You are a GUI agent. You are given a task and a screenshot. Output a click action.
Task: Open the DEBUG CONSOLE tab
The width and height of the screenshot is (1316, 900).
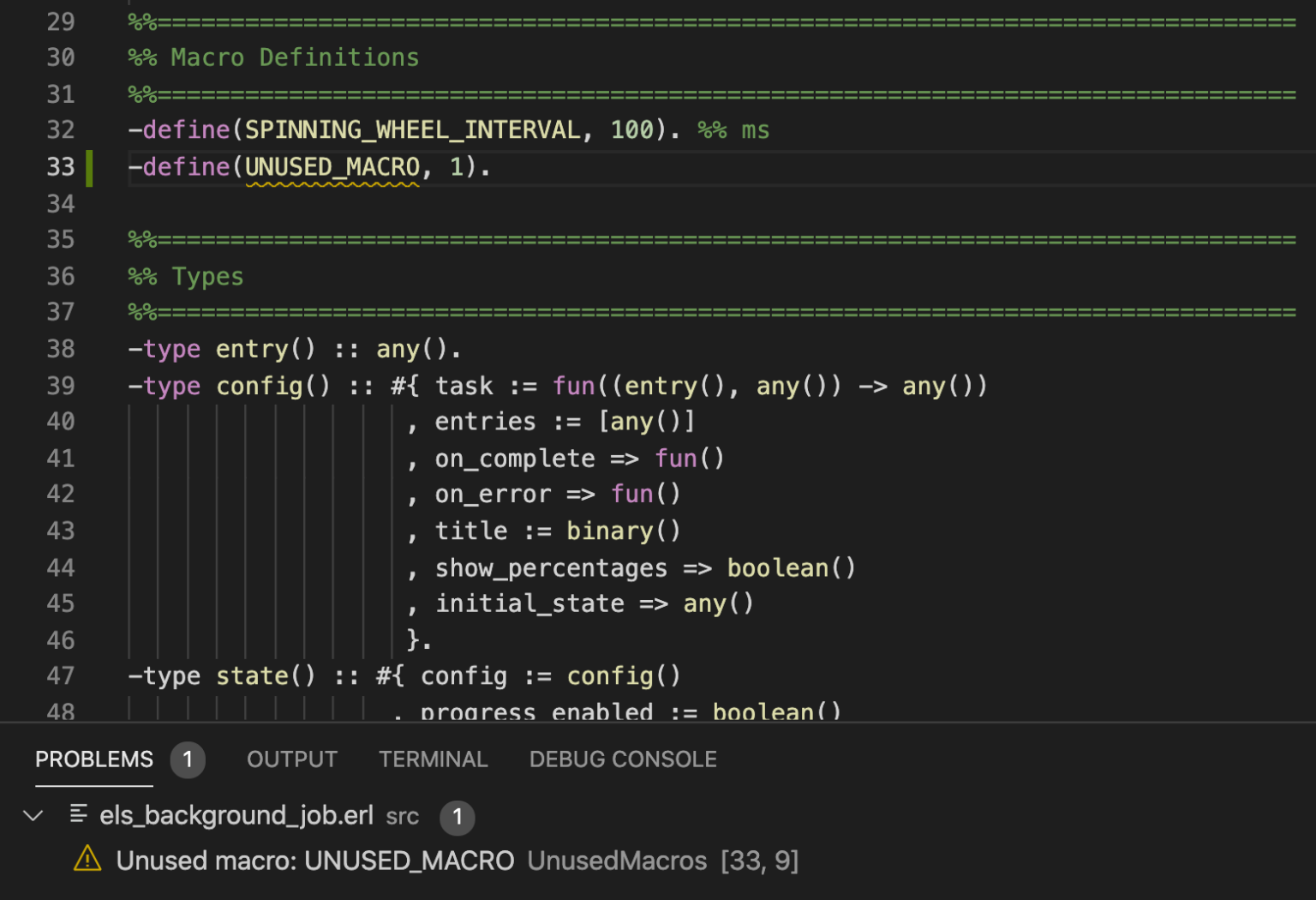pyautogui.click(x=623, y=759)
